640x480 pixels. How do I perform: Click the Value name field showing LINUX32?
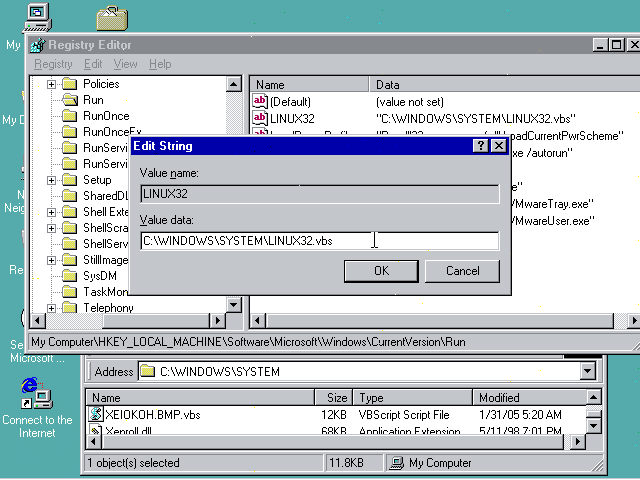pyautogui.click(x=320, y=194)
